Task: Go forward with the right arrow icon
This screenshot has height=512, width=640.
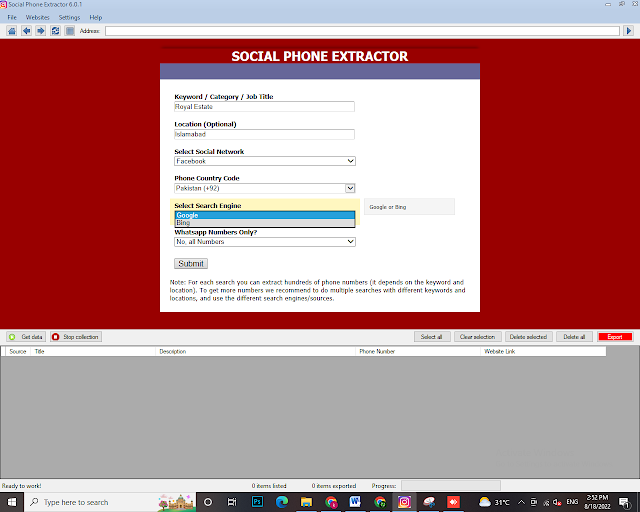Action: [x=40, y=31]
